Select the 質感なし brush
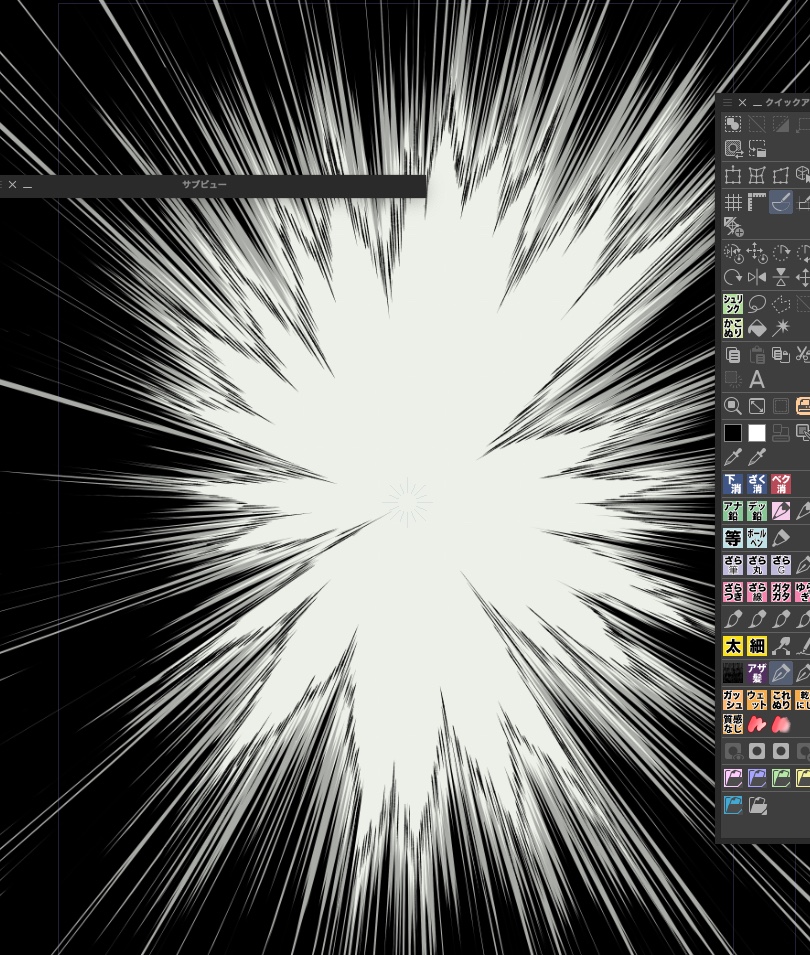 [x=733, y=724]
